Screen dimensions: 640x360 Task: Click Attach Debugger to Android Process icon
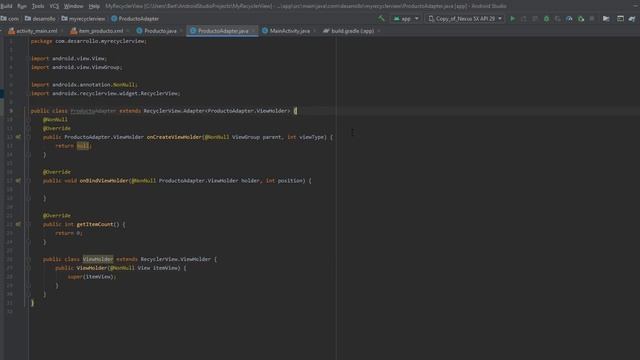tap(581, 19)
